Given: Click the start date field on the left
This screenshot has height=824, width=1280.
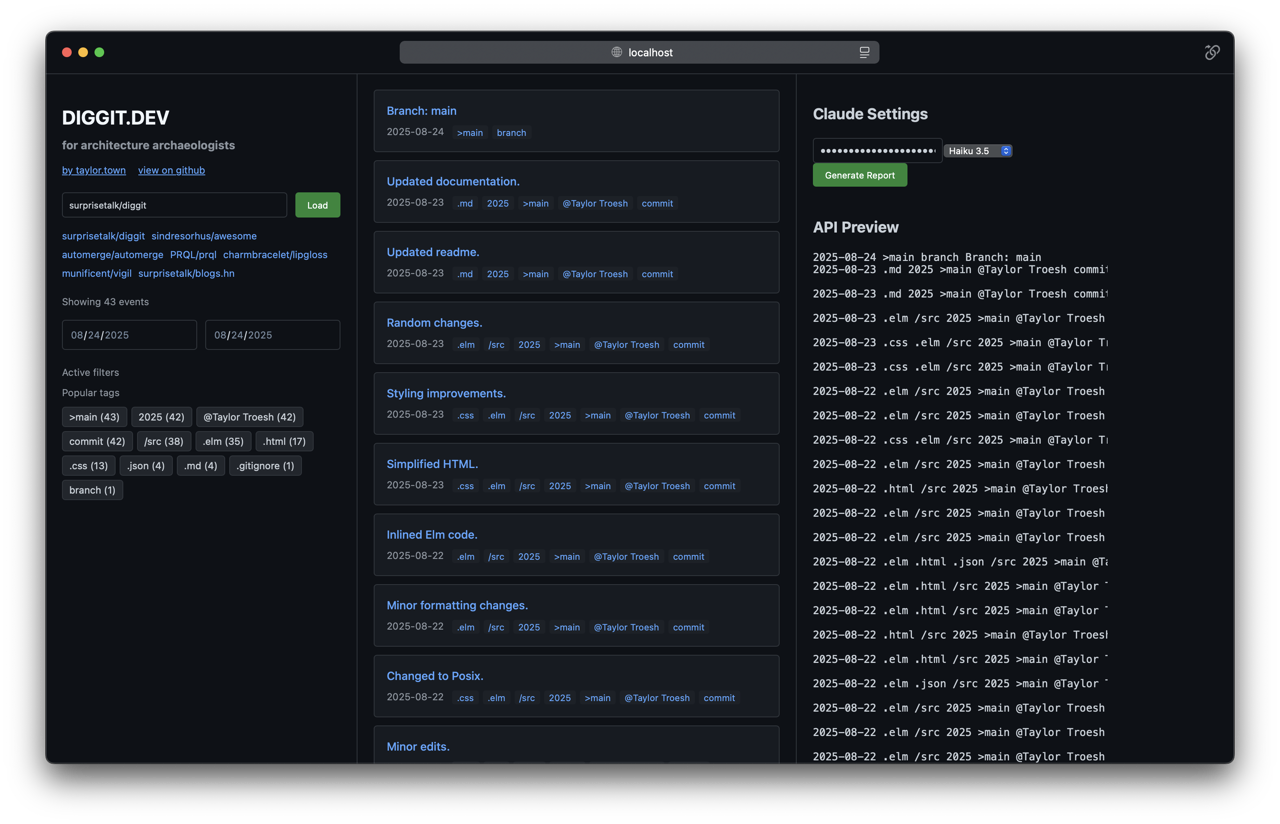Looking at the screenshot, I should (129, 335).
